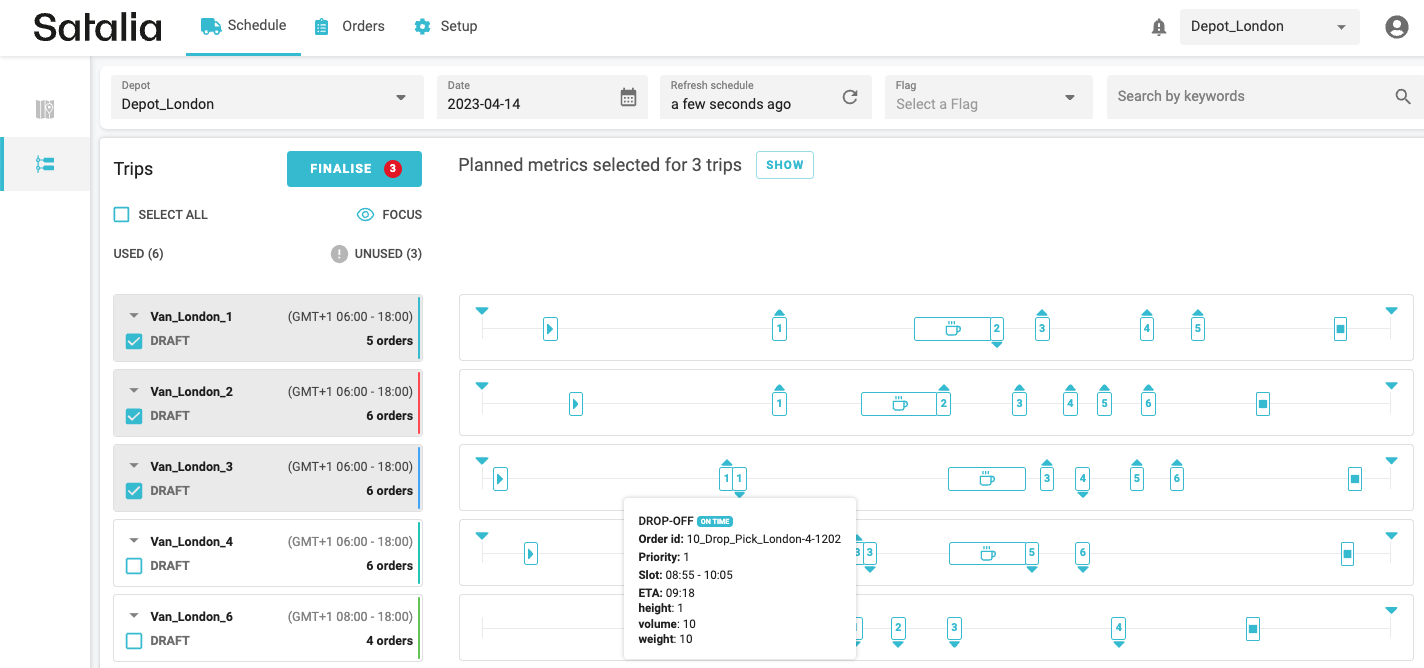Enable the Van_London_4 trip checkbox
Viewport: 1424px width, 668px height.
coord(134,566)
